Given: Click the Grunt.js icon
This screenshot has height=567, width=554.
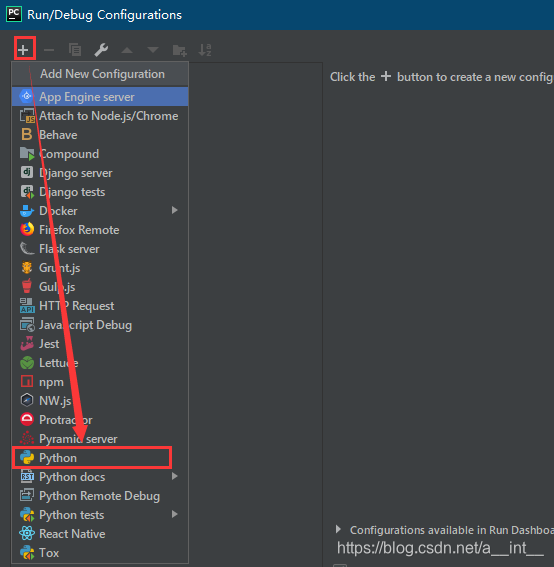Looking at the screenshot, I should pyautogui.click(x=27, y=268).
